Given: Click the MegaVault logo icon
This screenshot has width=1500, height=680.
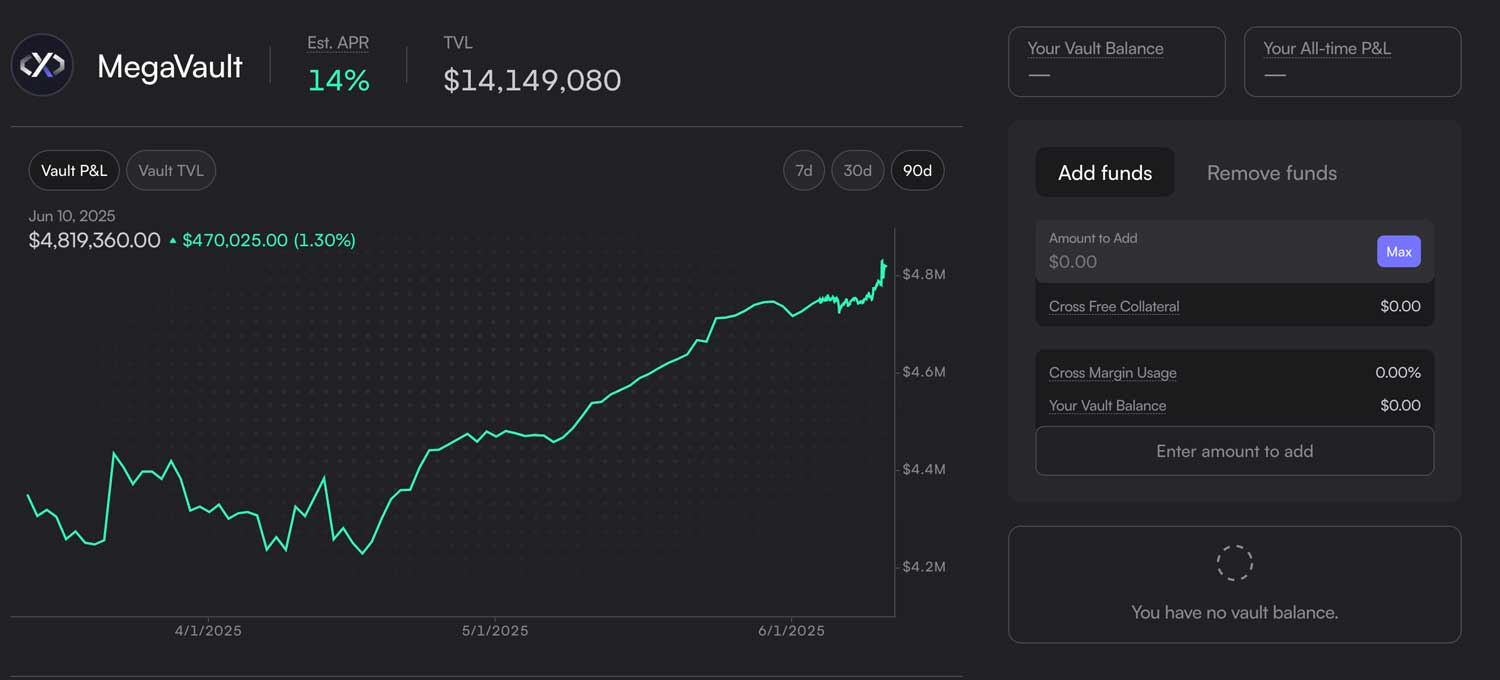Looking at the screenshot, I should [x=42, y=65].
